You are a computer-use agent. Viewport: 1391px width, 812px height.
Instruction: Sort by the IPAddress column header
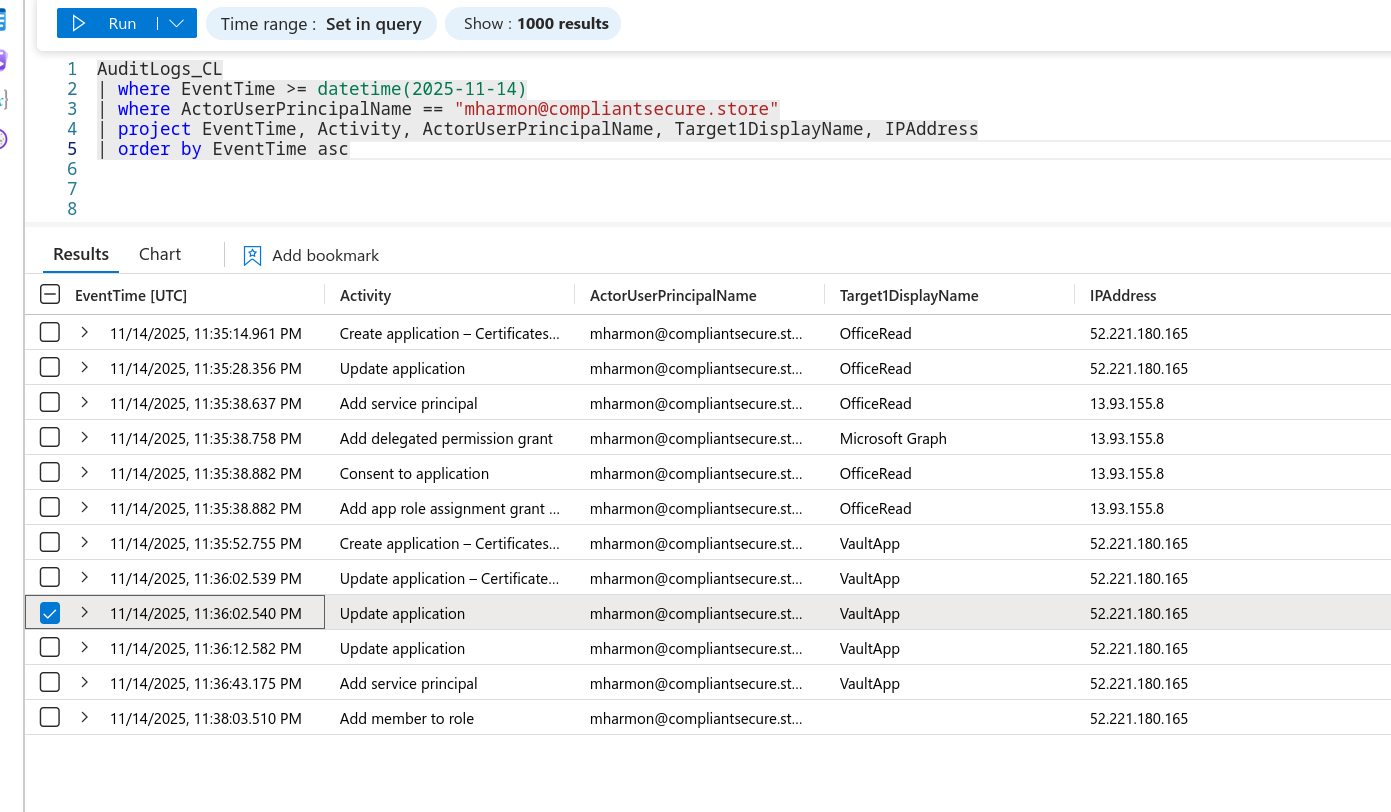1123,295
